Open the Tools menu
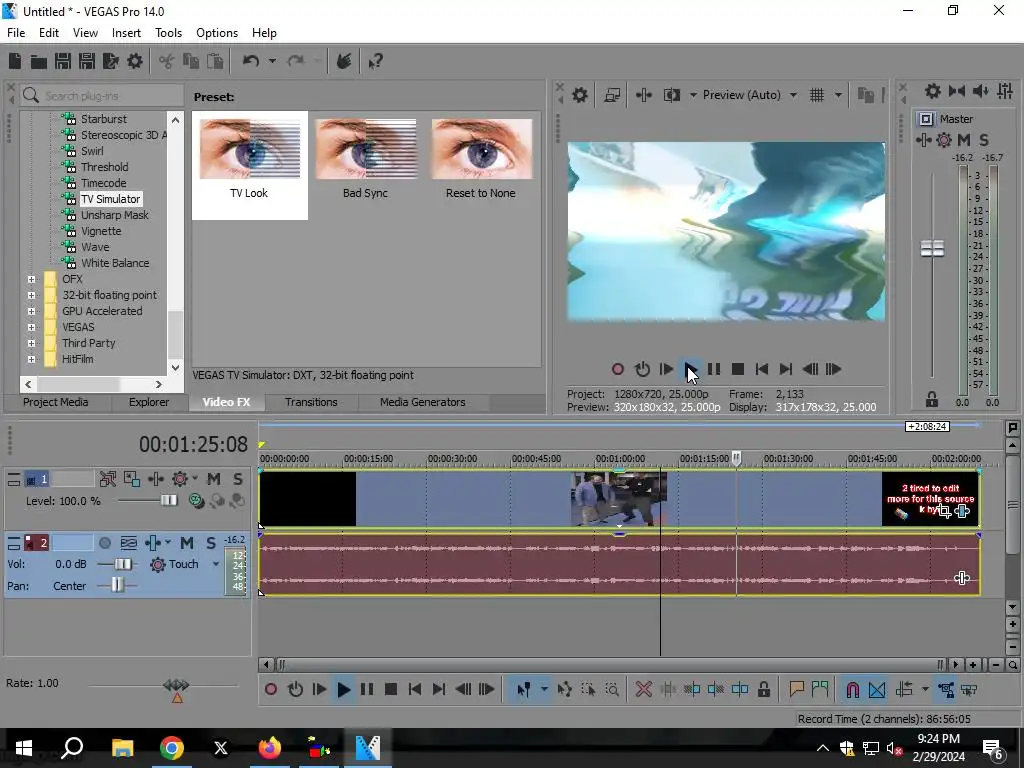 [x=168, y=33]
